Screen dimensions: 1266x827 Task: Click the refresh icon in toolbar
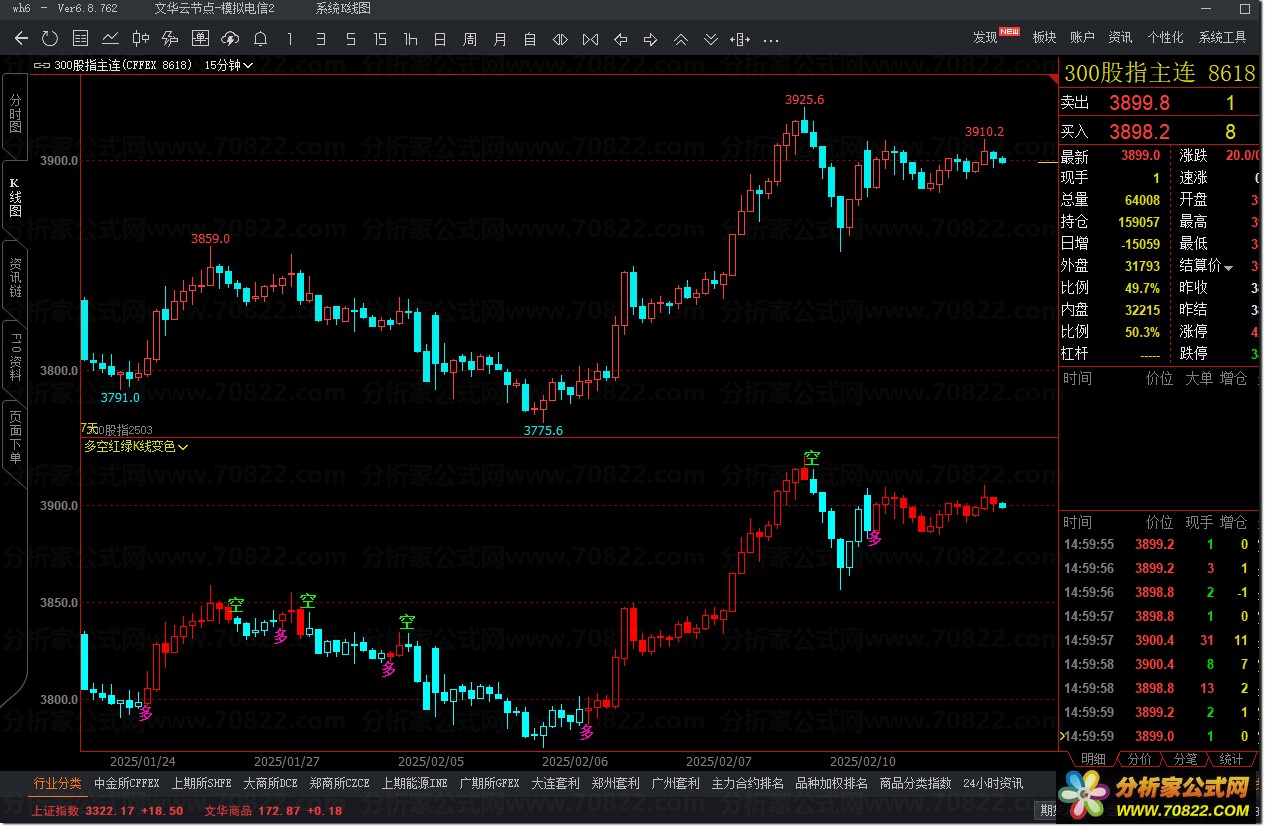pyautogui.click(x=50, y=39)
